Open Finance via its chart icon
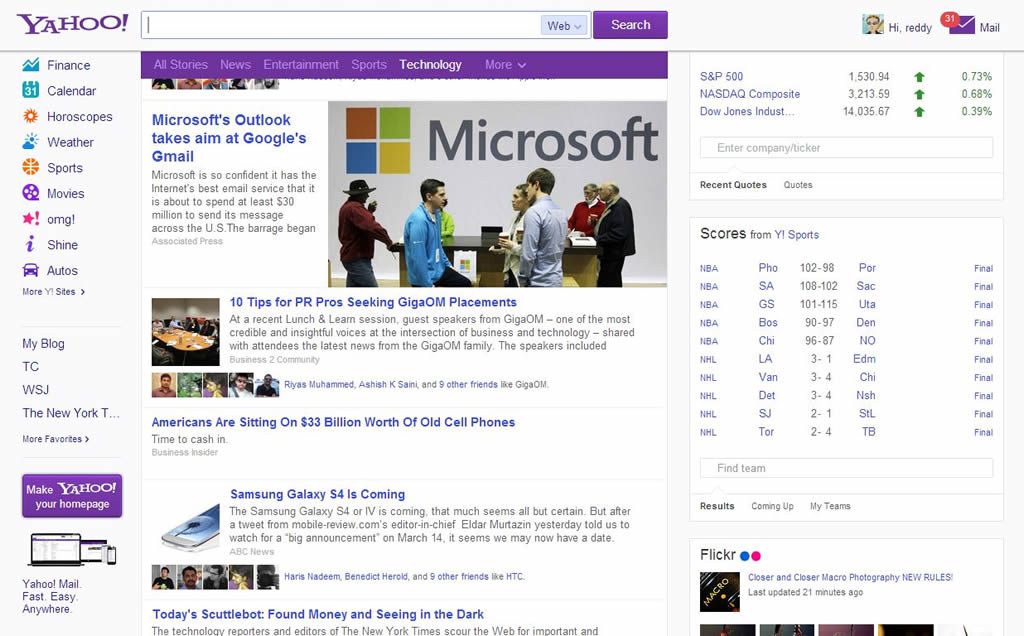The height and width of the screenshot is (636, 1024). 31,65
